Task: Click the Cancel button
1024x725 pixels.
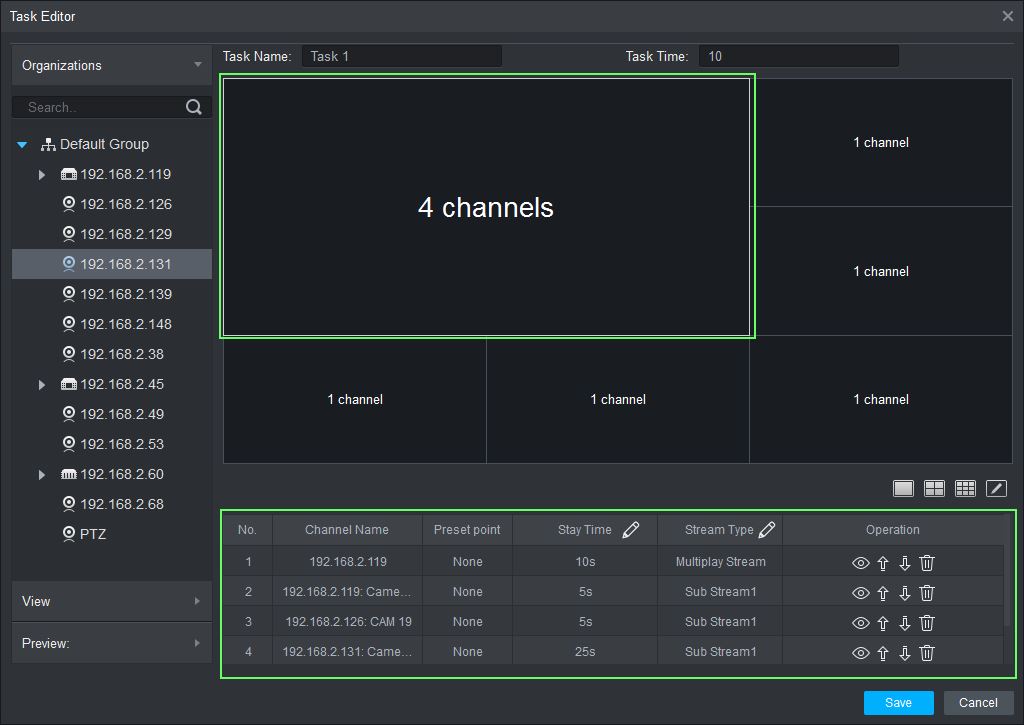Action: [x=978, y=703]
